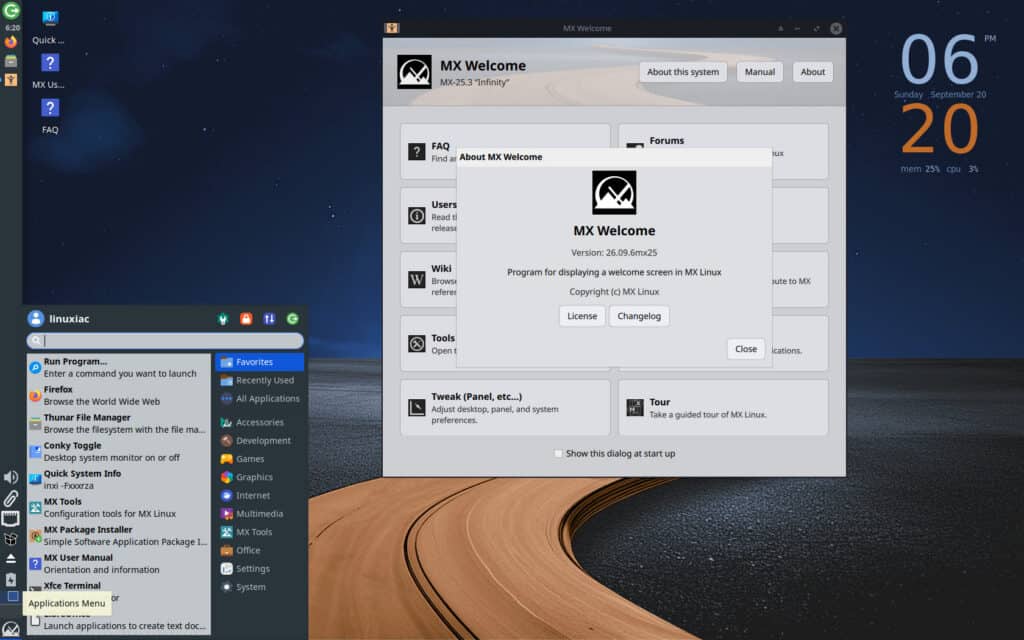This screenshot has height=640, width=1024.
Task: Open the file manager launcher in the left panel
Action: 10,61
